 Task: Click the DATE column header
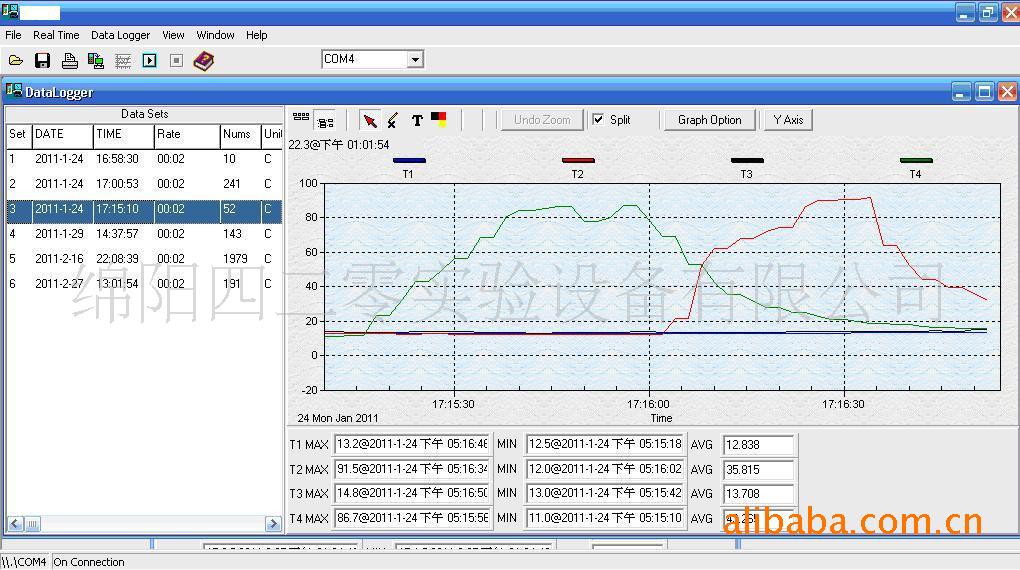click(62, 135)
